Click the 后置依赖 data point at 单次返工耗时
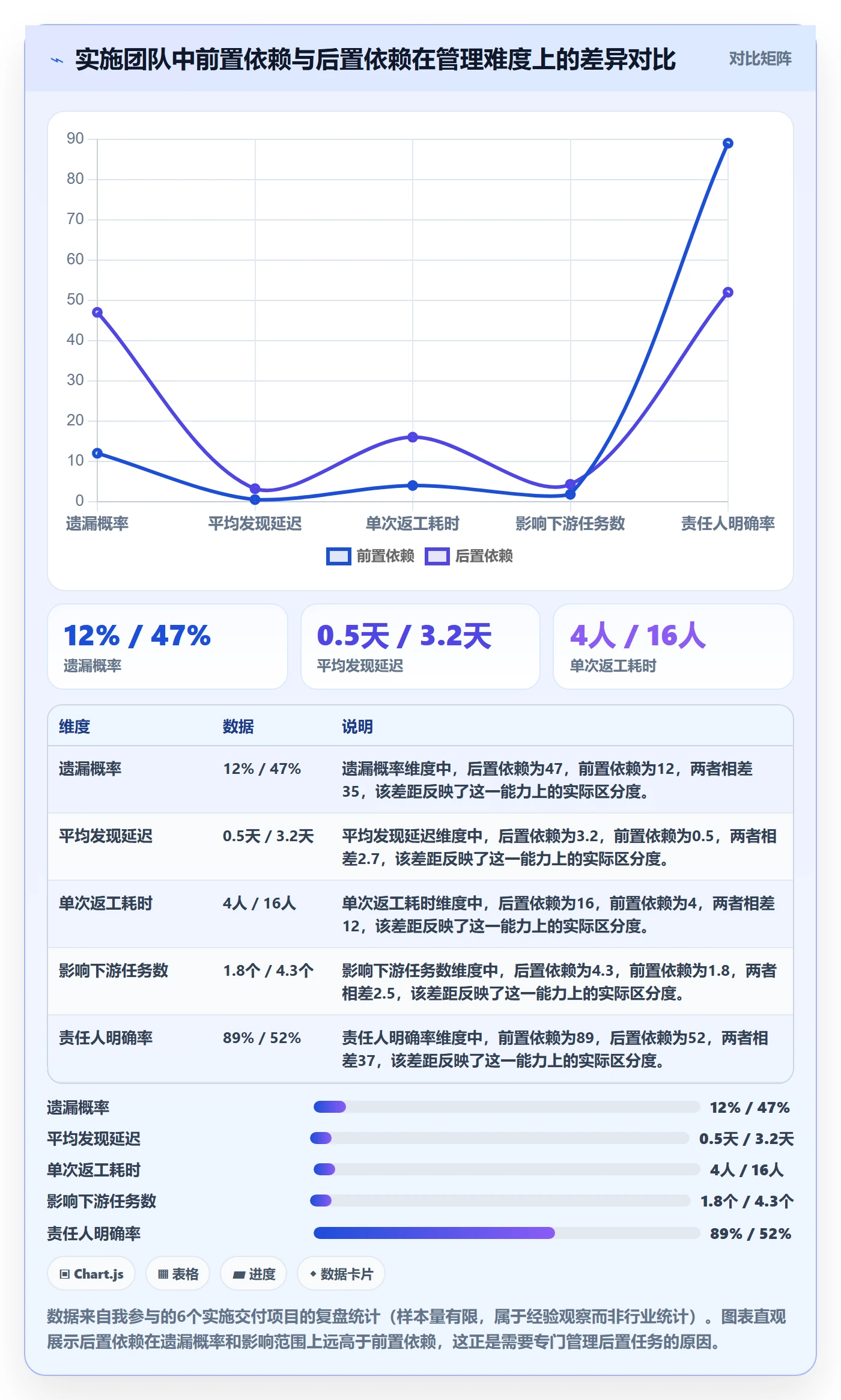841x1400 pixels. pyautogui.click(x=413, y=437)
